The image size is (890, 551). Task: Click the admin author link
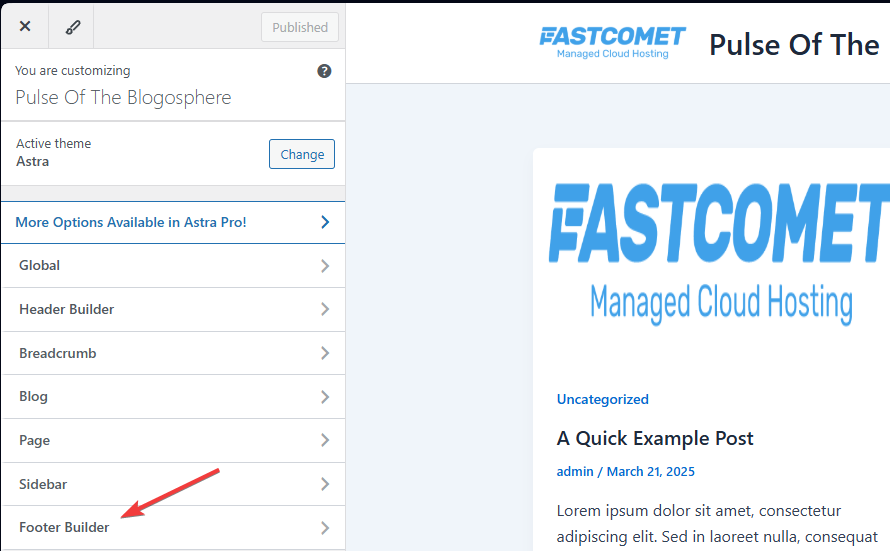click(x=575, y=471)
